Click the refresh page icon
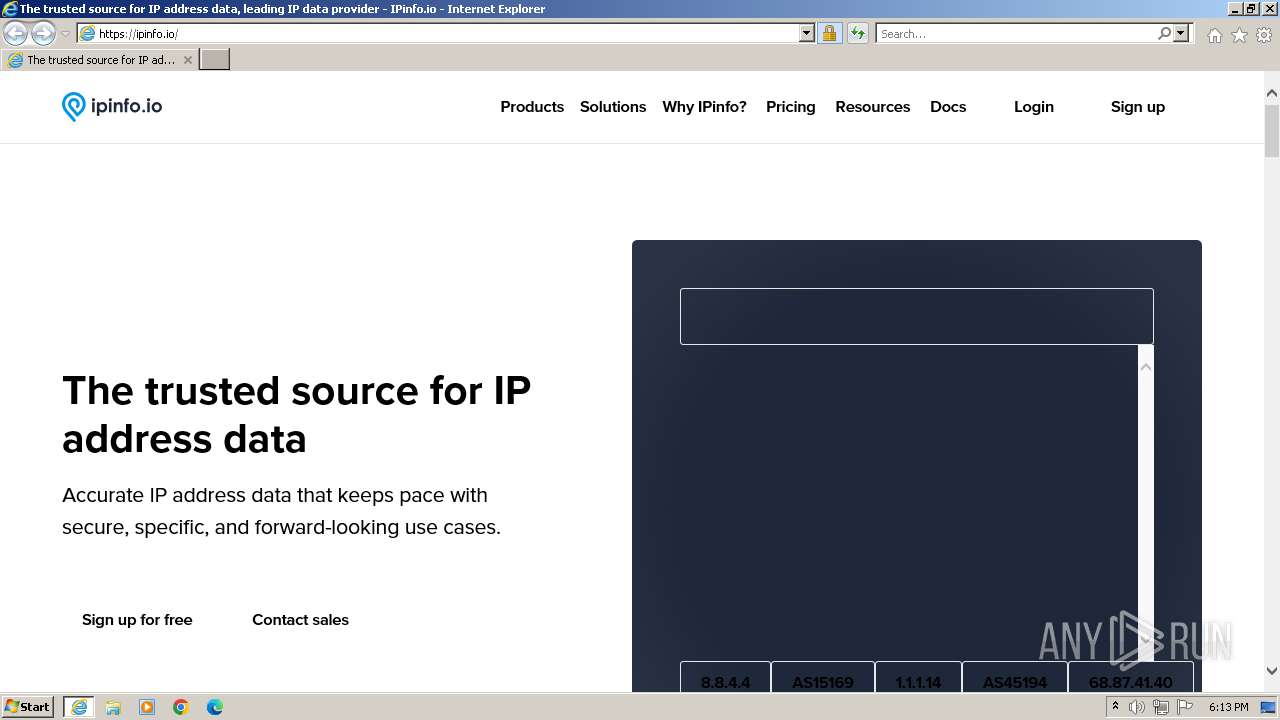 coord(857,33)
